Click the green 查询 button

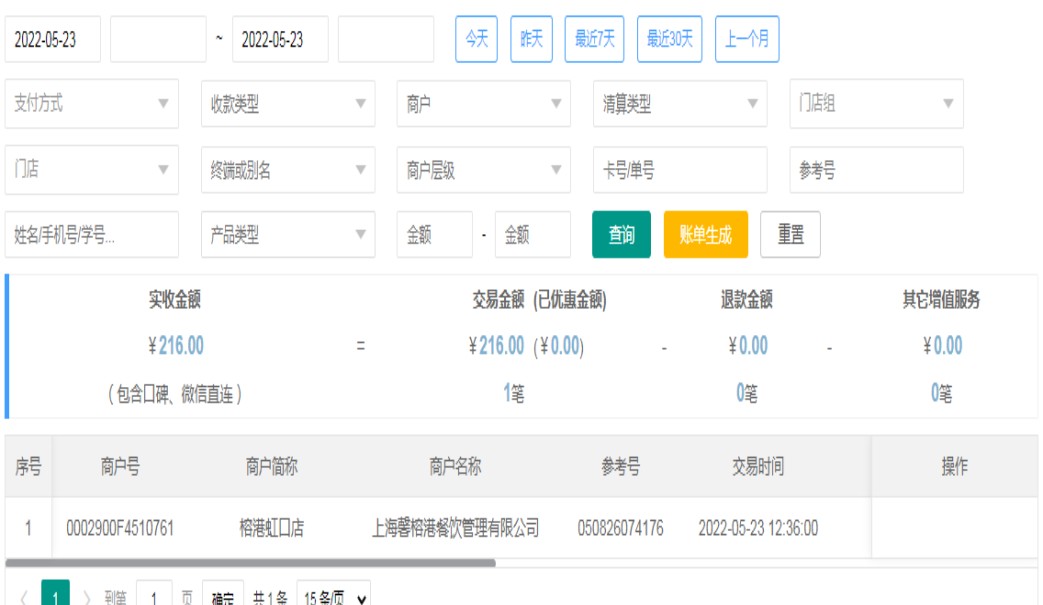point(621,235)
